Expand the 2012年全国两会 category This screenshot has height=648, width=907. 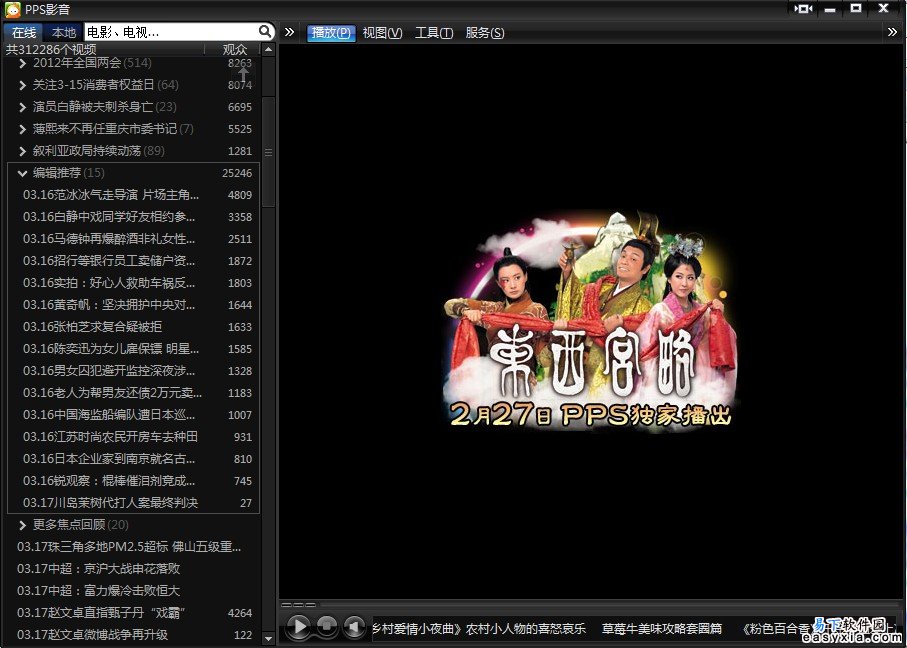pyautogui.click(x=24, y=63)
